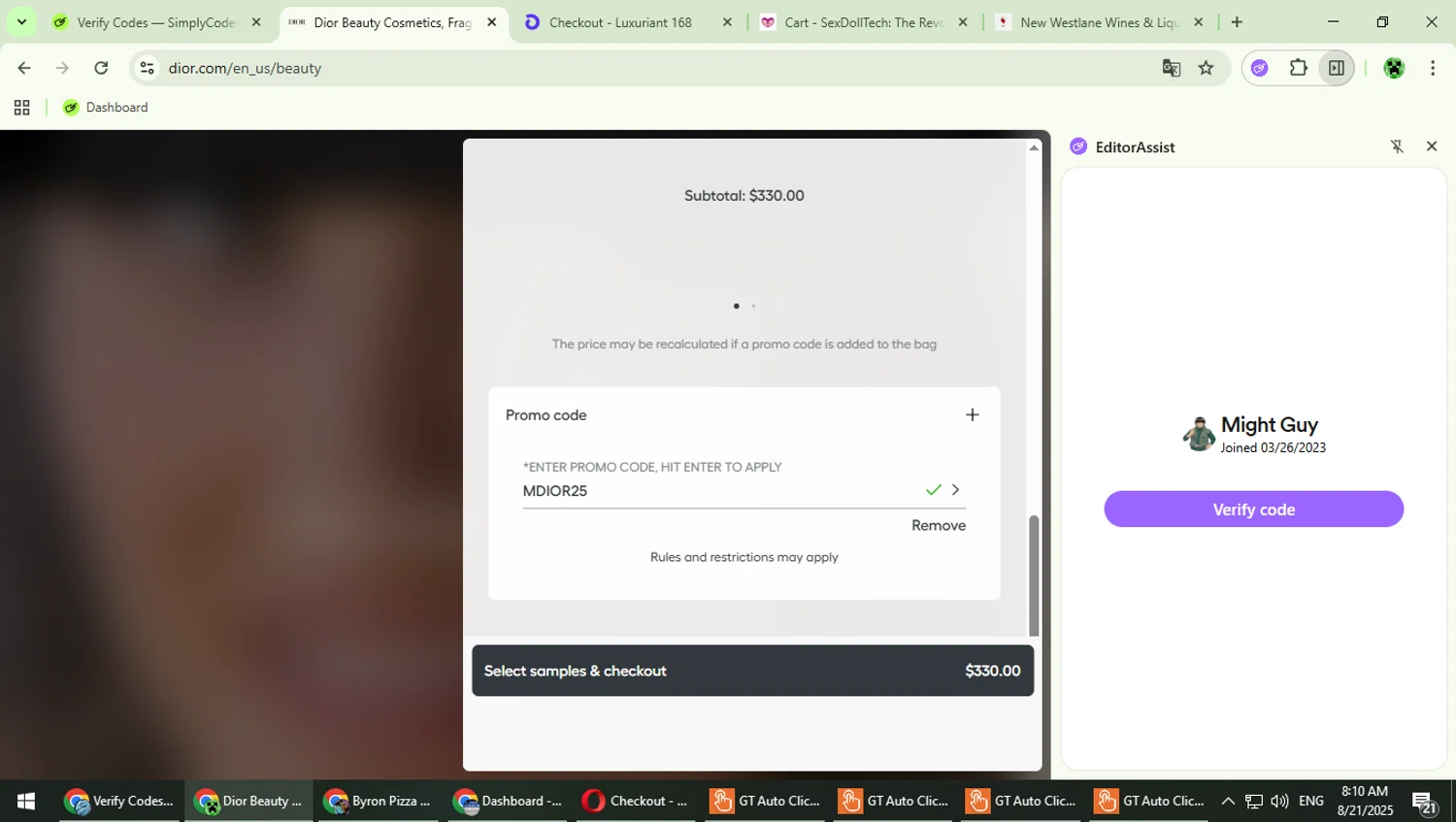Click Select samples & checkout button
Screen dimensions: 1456x822
752,671
